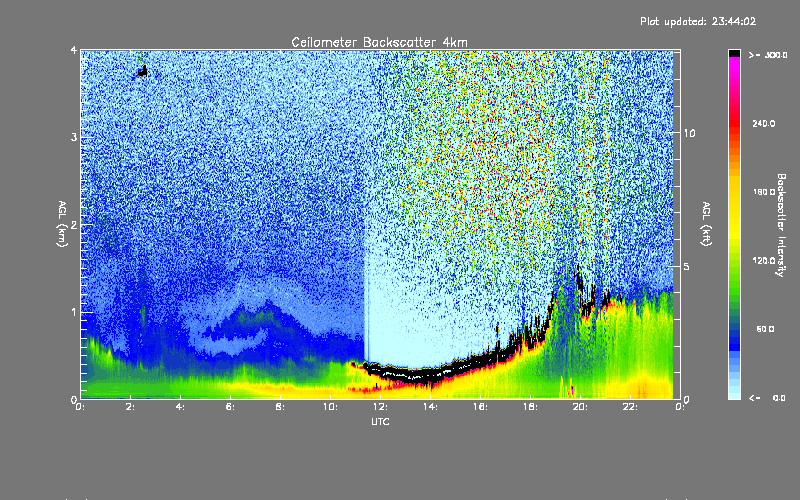Click the "180.0" colorbar value
Viewport: 800px width, 500px height.
(x=764, y=192)
